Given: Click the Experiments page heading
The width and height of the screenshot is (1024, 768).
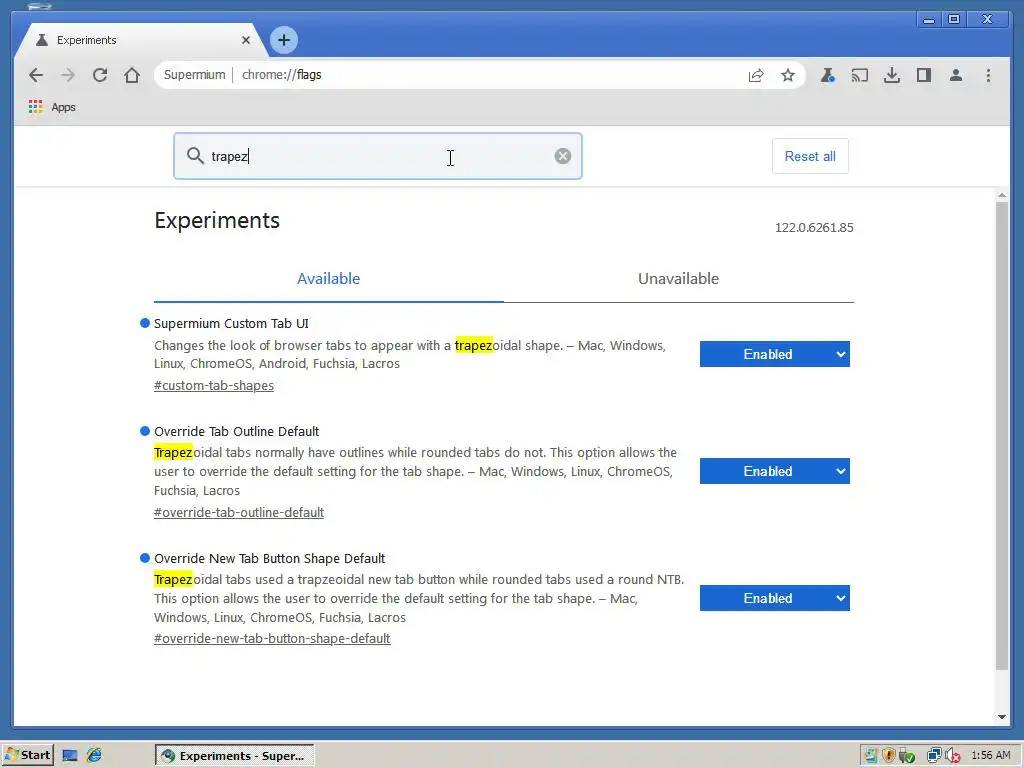Looking at the screenshot, I should coord(217,221).
